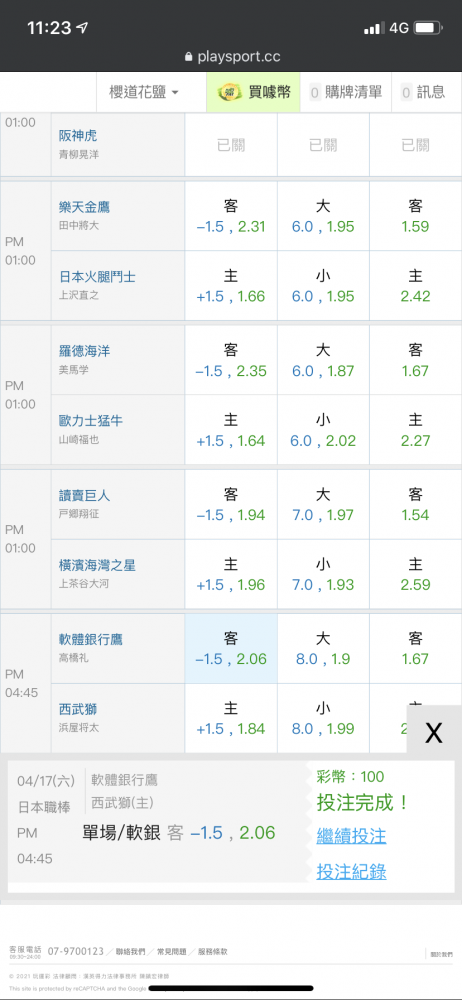Open the 櫻道花鹽 account dropdown
Image resolution: width=462 pixels, height=1000 pixels.
[144, 92]
